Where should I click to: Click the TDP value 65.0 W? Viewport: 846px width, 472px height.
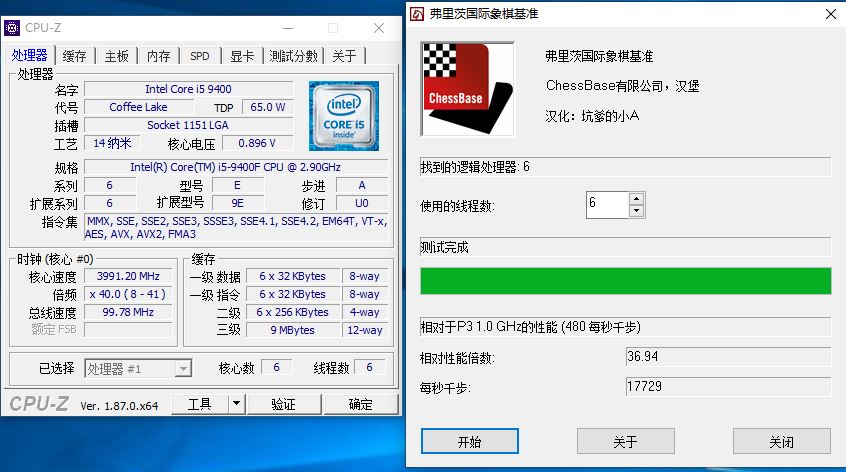(268, 107)
